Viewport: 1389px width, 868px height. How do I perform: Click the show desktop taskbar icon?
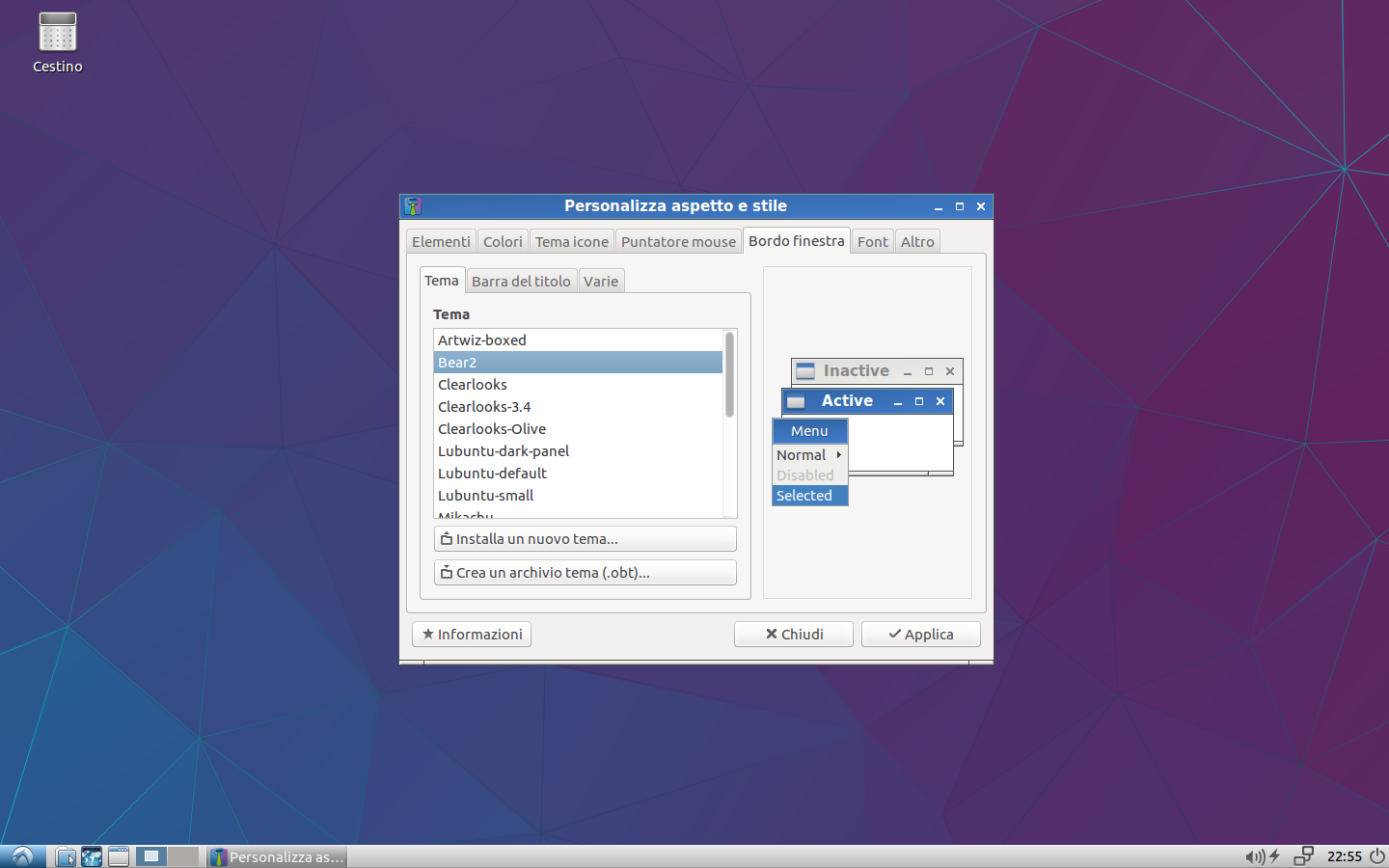[119, 856]
